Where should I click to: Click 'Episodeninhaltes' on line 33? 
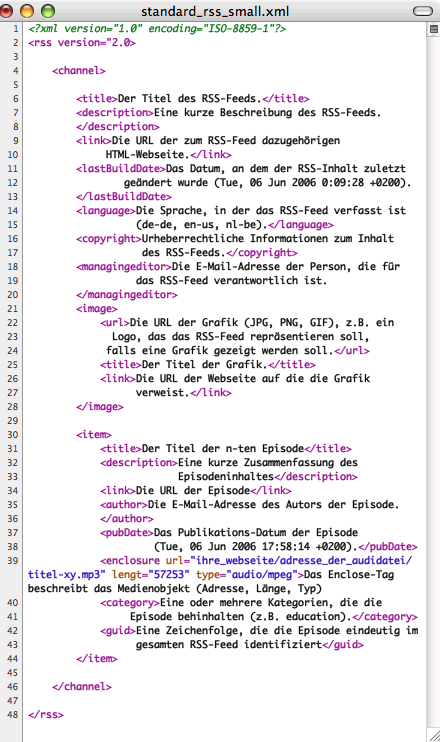pos(226,477)
